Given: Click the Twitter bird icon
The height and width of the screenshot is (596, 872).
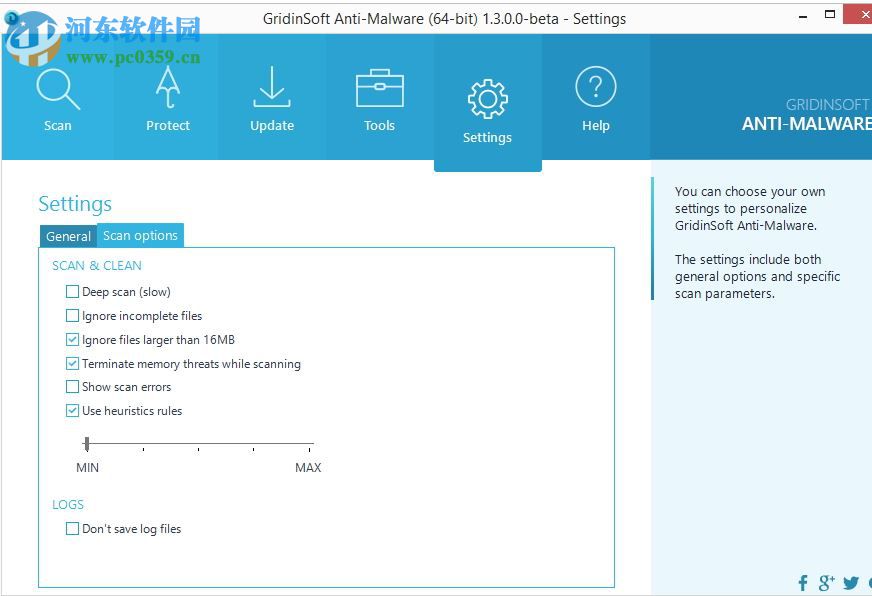Looking at the screenshot, I should tap(851, 583).
